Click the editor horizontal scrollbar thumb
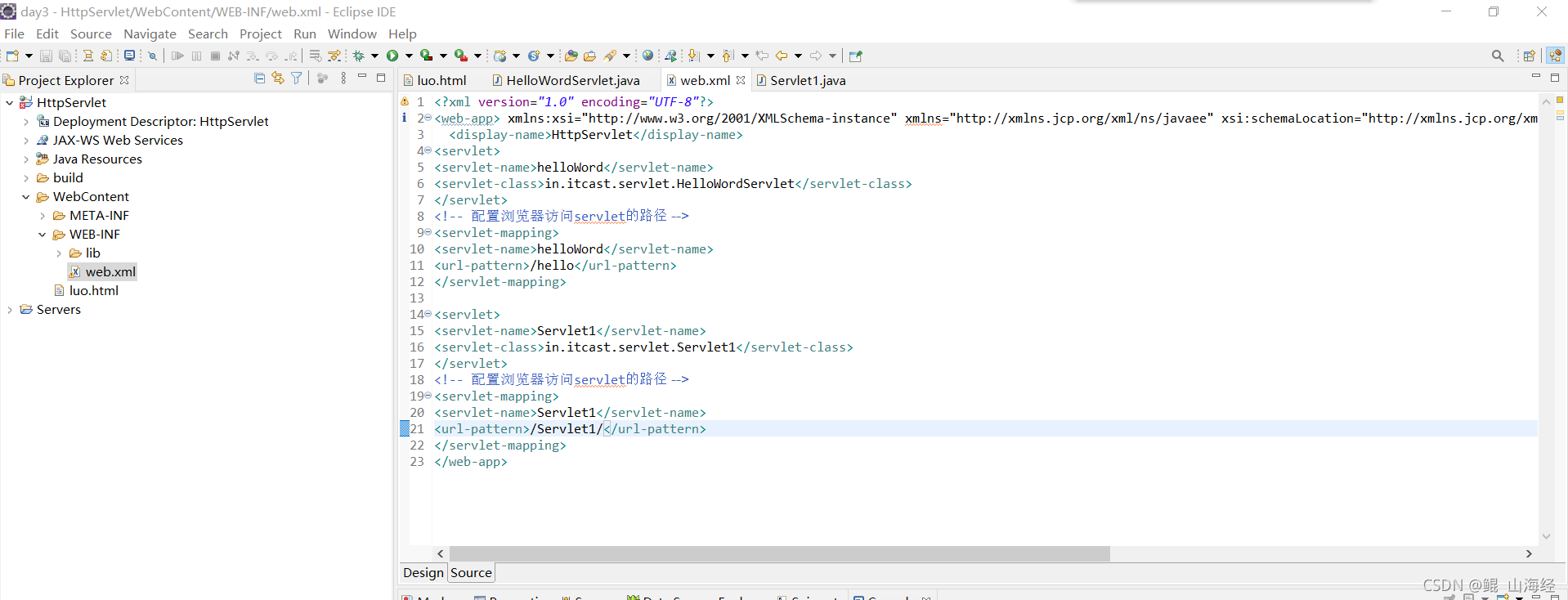1568x600 pixels. [x=779, y=553]
